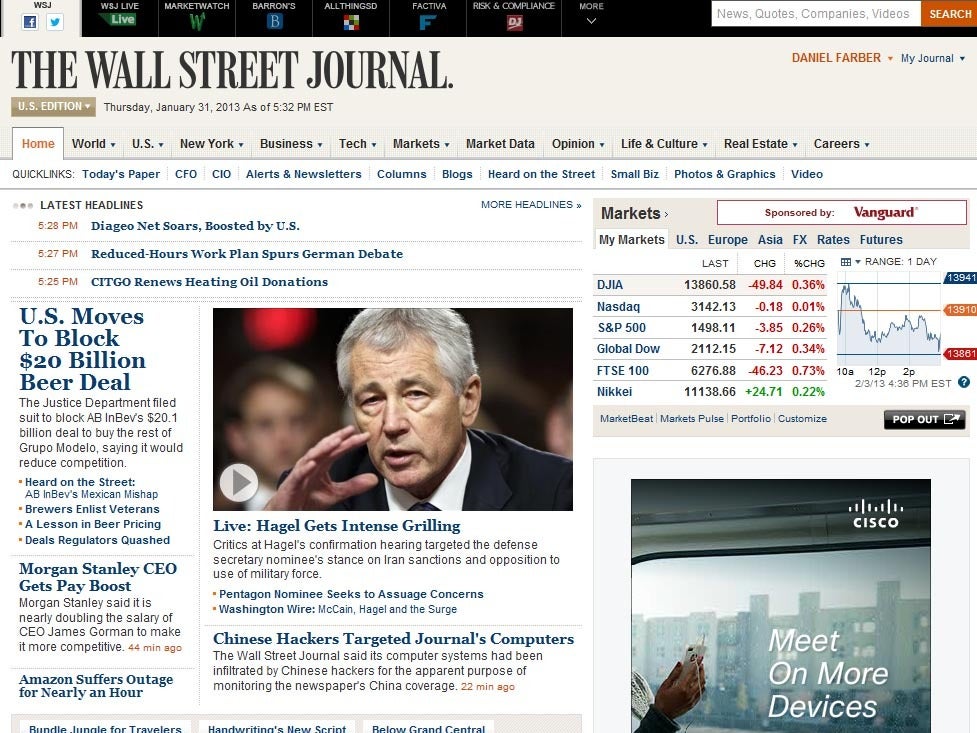Open Barron's B icon

[275, 21]
